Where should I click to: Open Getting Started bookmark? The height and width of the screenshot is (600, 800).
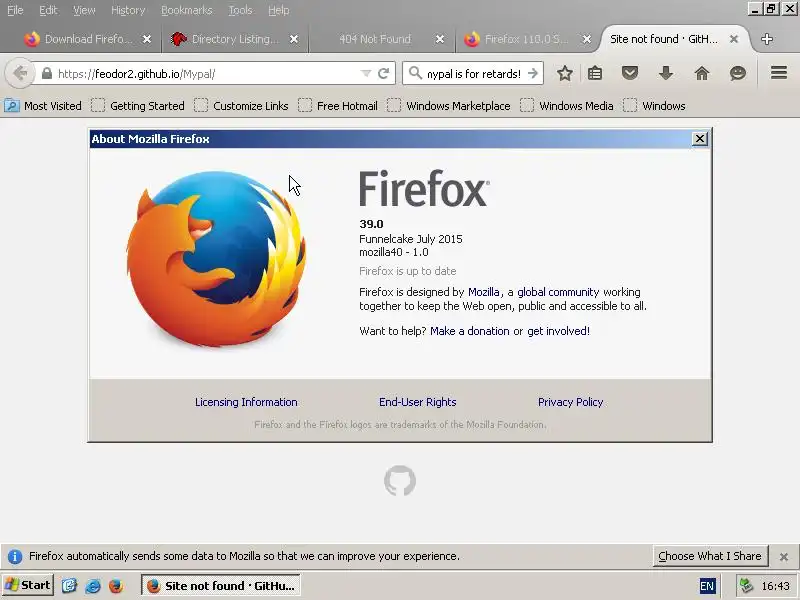coord(138,106)
